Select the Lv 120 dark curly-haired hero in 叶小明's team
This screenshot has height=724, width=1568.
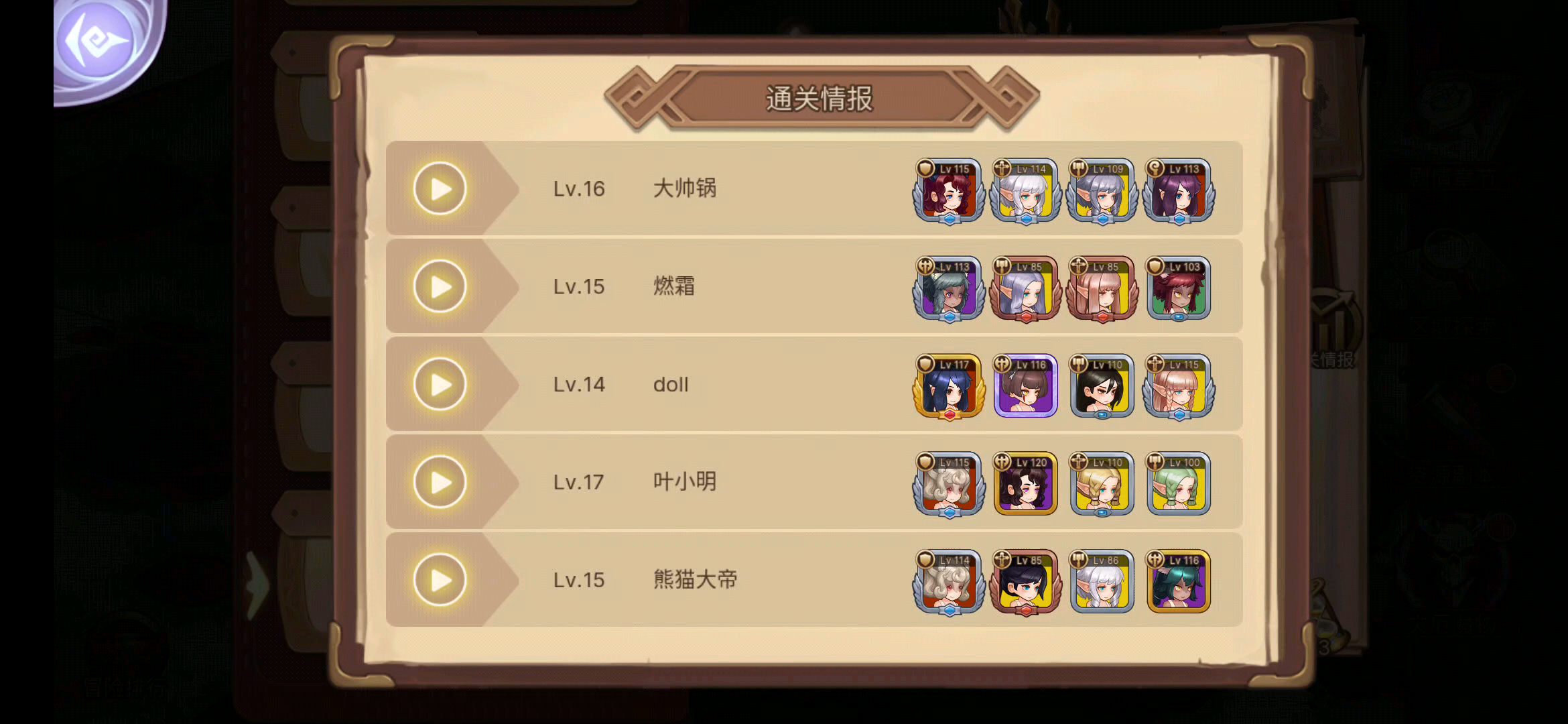click(1025, 484)
